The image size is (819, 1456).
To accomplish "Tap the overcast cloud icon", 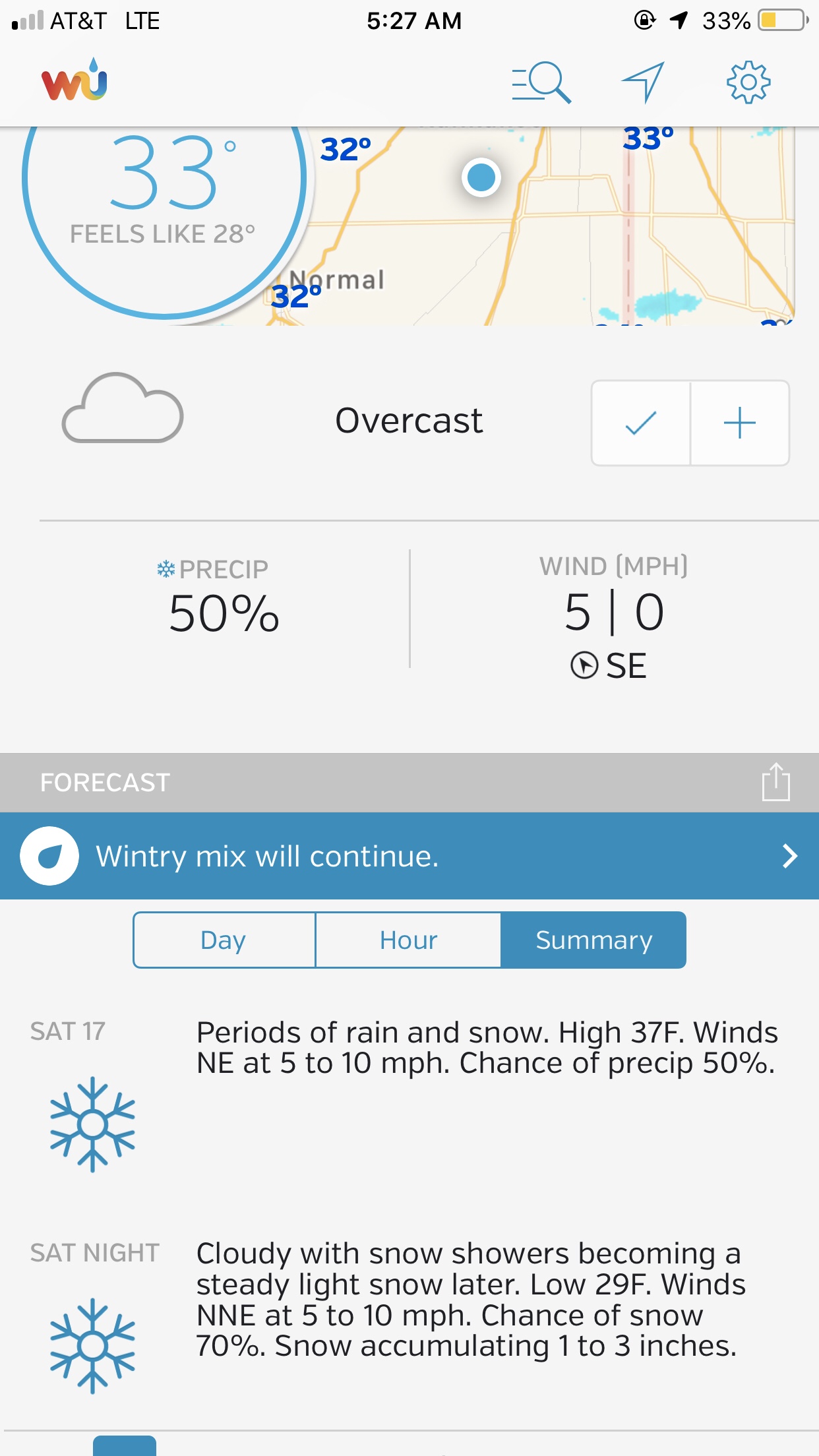I will pos(123,409).
